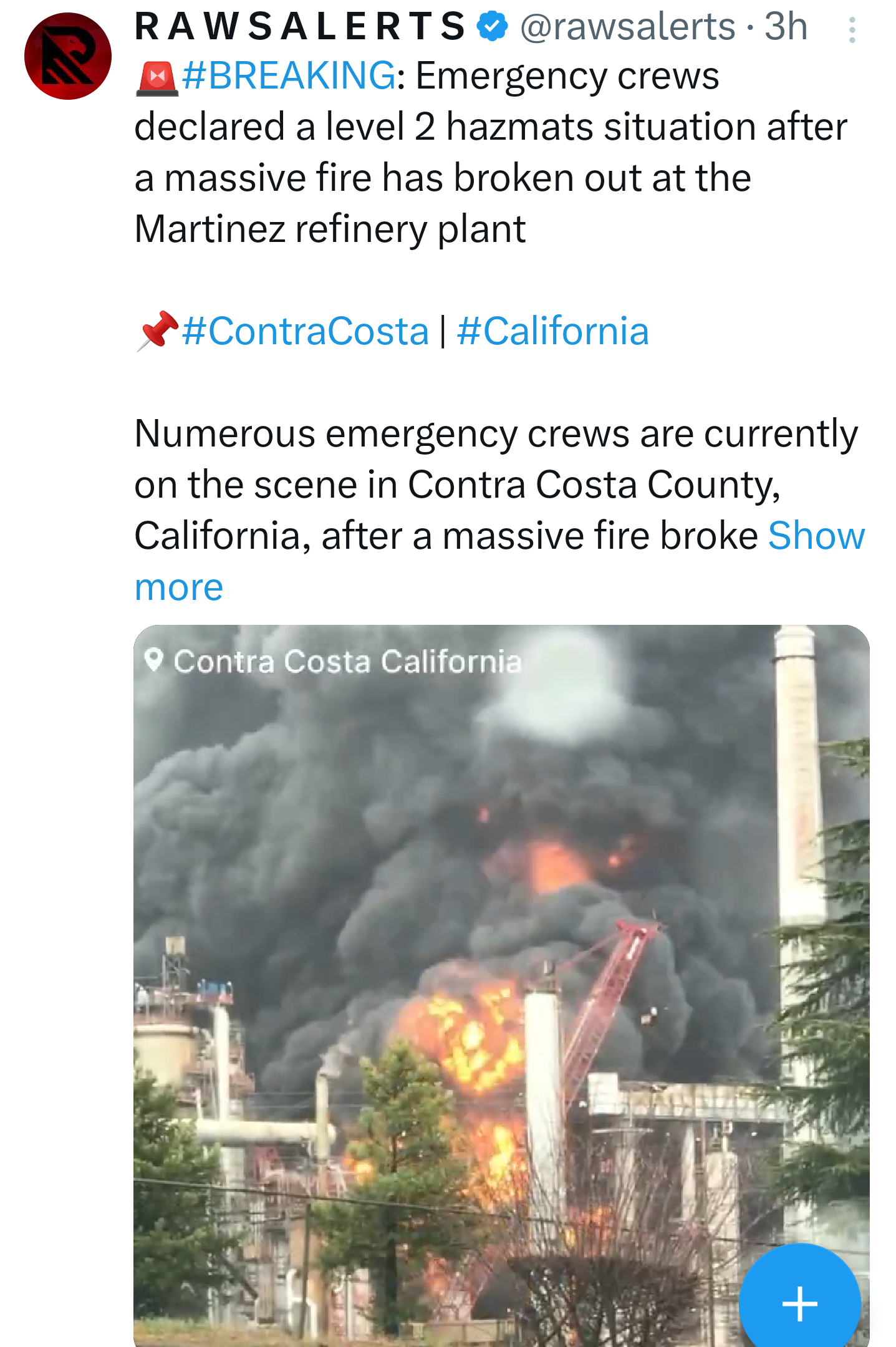896x1347 pixels.
Task: Click the "Martinez refinery plant" tweet text
Action: (x=330, y=229)
